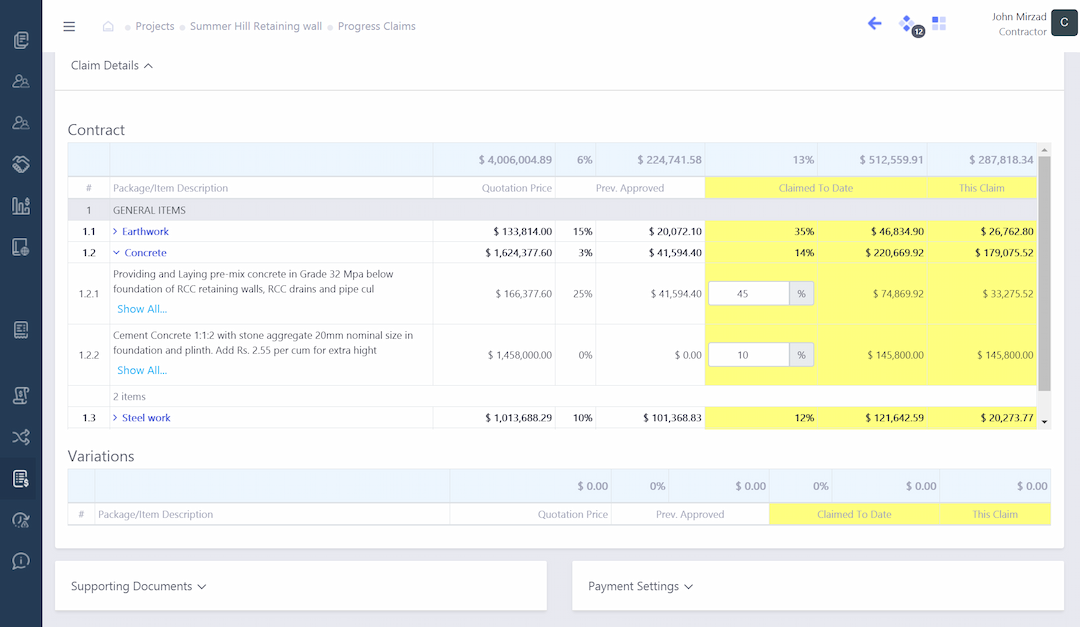
Task: Edit claimed percentage field showing 10
Action: 749,355
